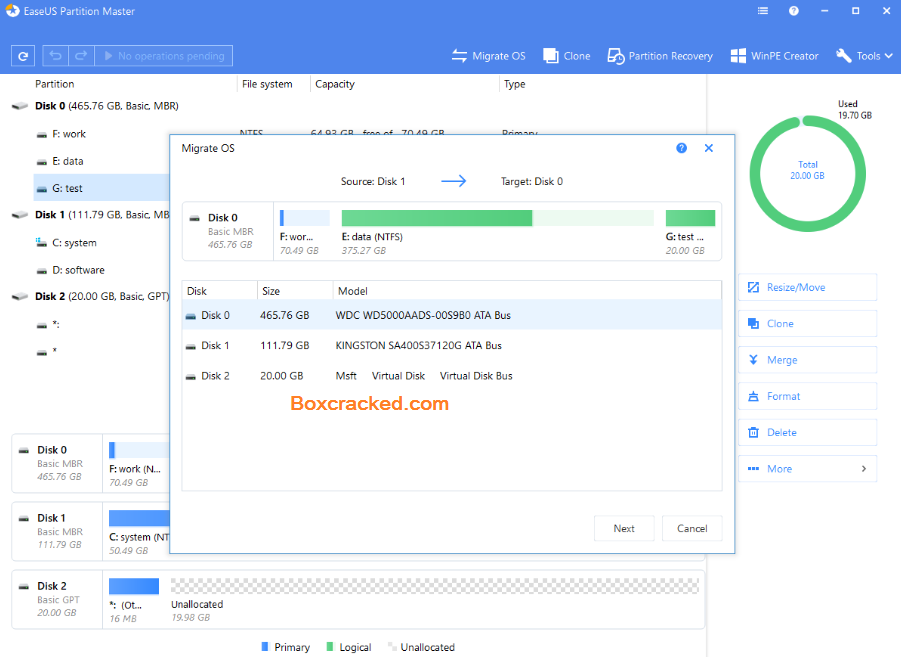Image resolution: width=901 pixels, height=657 pixels.
Task: Click Delete in the right panel
Action: 807,432
